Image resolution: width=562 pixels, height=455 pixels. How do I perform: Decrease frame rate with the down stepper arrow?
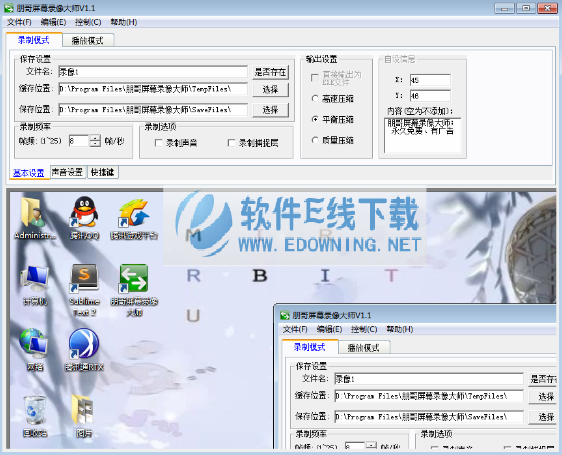[x=95, y=144]
